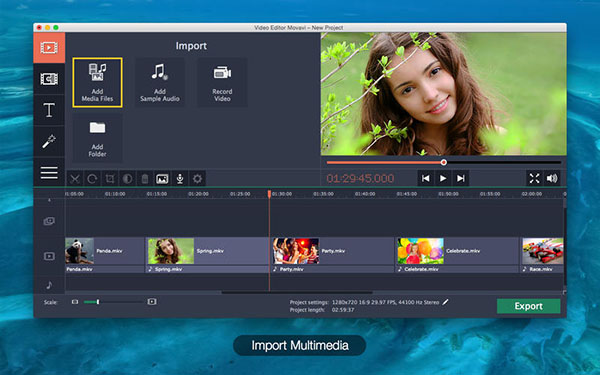Click Add Sample Audio

pyautogui.click(x=160, y=82)
